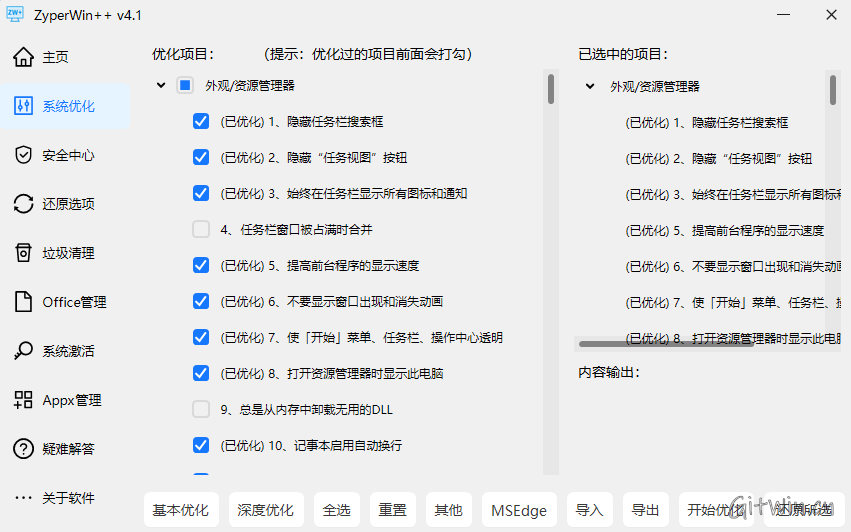This screenshot has height=532, width=851.
Task: Select the 系统优化 sliders icon
Action: pyautogui.click(x=24, y=106)
